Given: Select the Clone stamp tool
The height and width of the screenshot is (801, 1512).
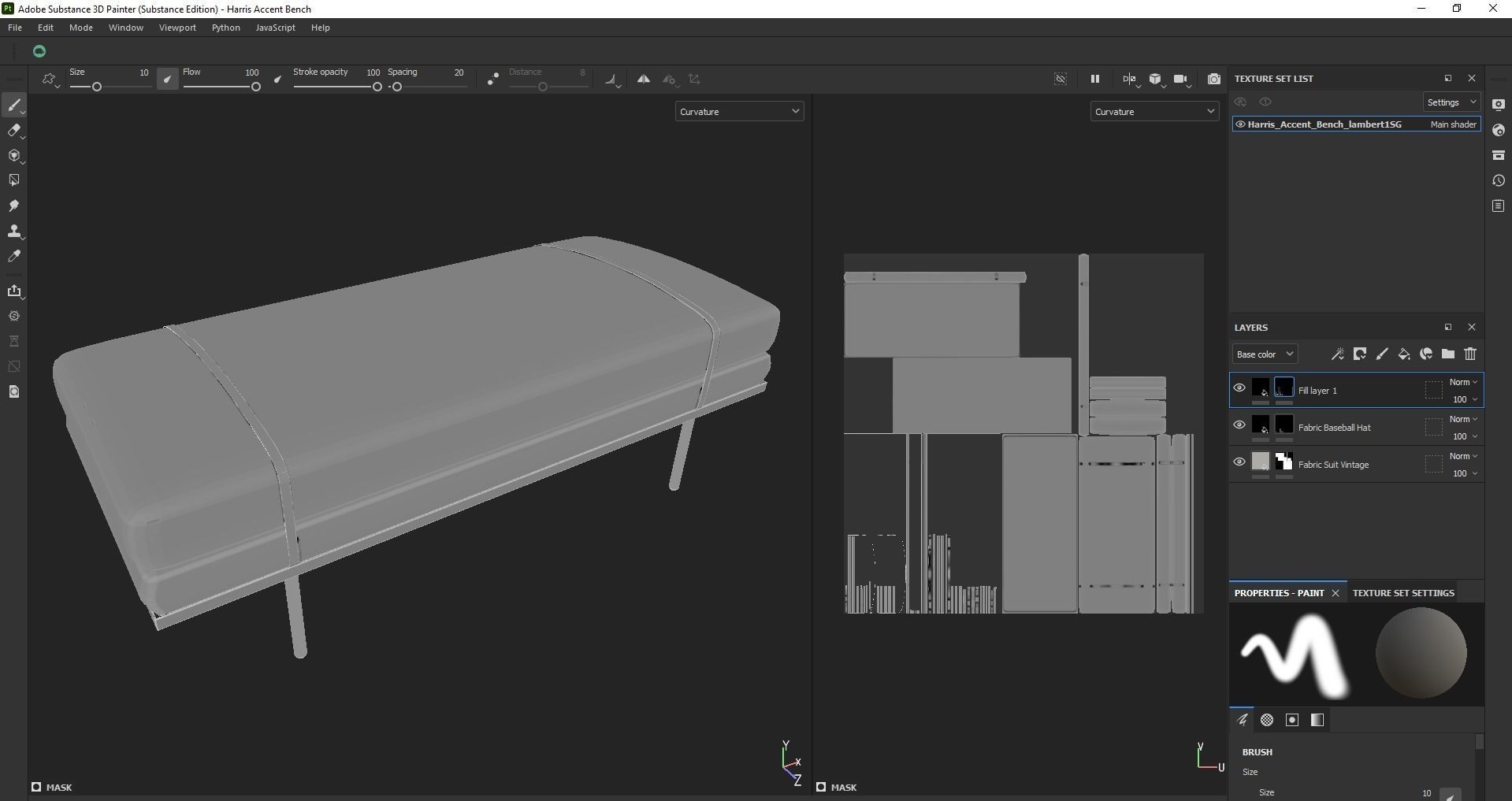Looking at the screenshot, I should 14,231.
